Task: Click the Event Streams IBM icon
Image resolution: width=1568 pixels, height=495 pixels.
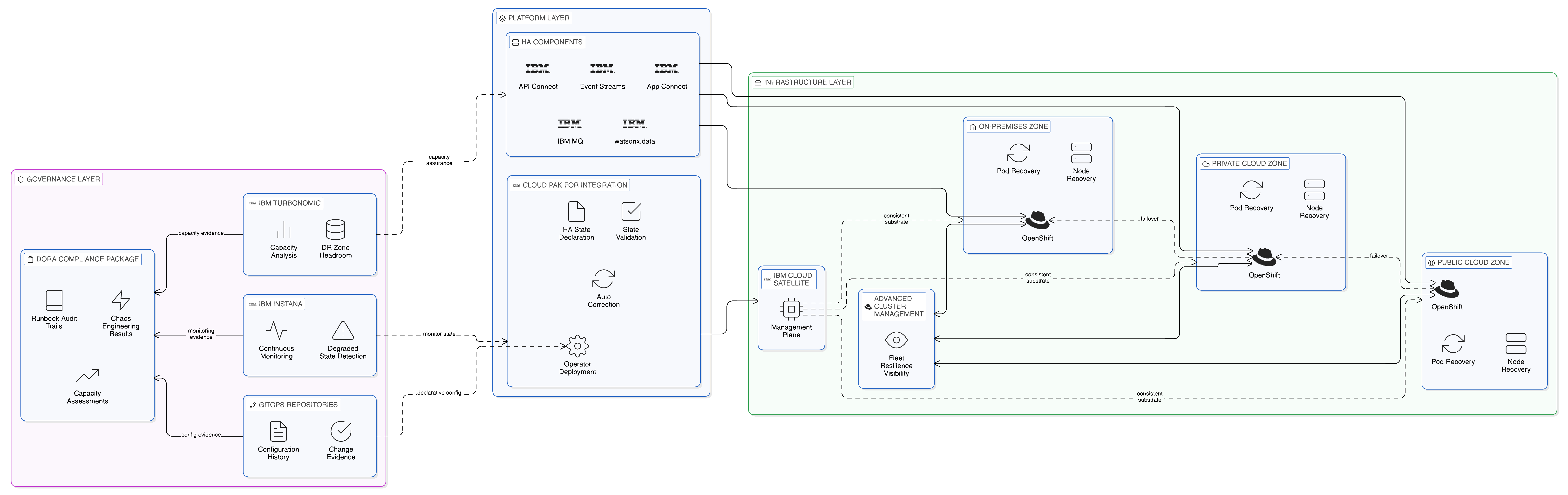Action: click(x=602, y=68)
